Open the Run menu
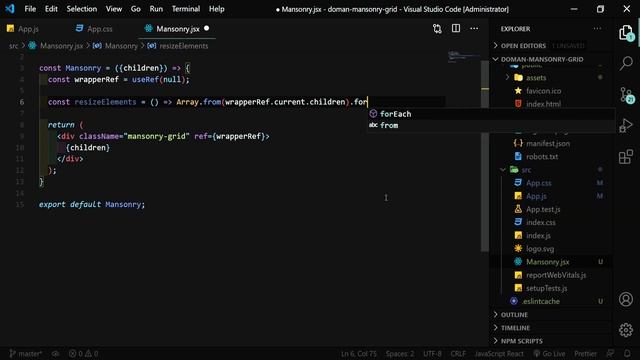The image size is (640, 360). [156, 9]
